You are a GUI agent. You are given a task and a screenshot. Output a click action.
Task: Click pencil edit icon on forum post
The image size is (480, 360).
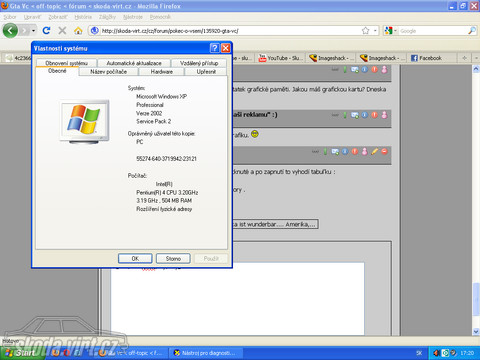375,152
